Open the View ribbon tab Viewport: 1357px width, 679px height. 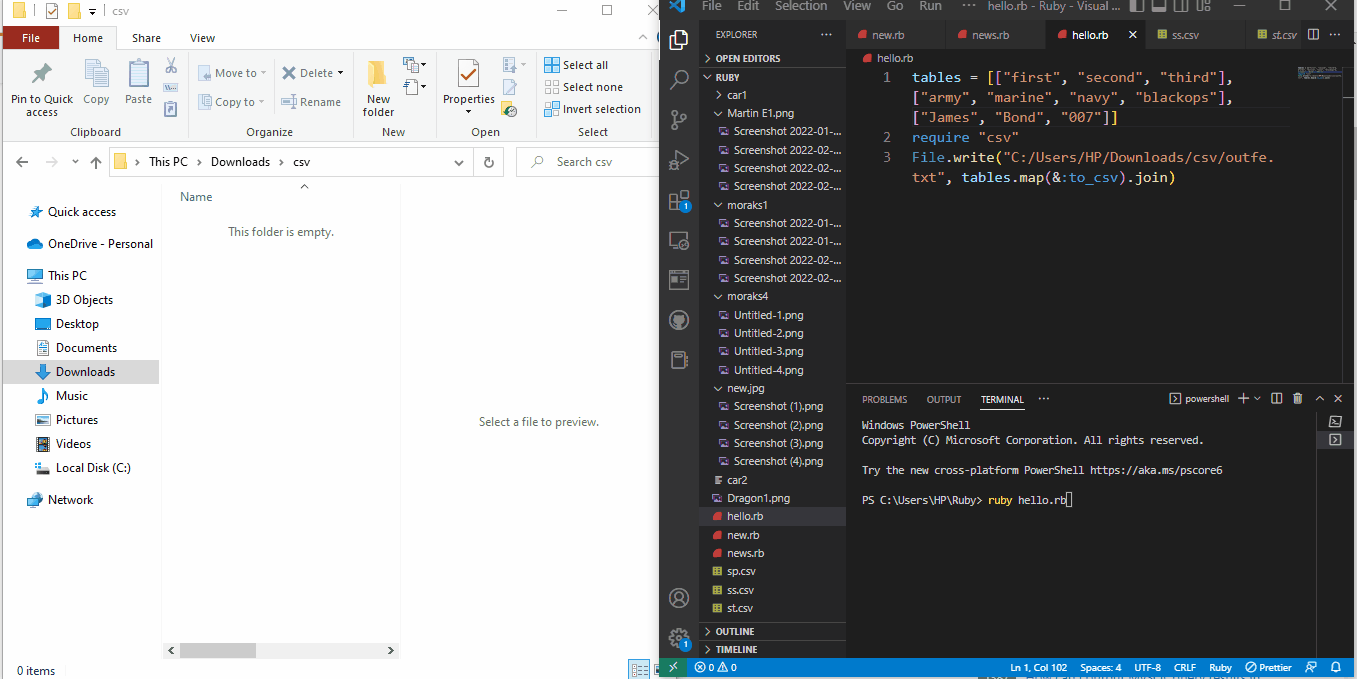[x=202, y=38]
